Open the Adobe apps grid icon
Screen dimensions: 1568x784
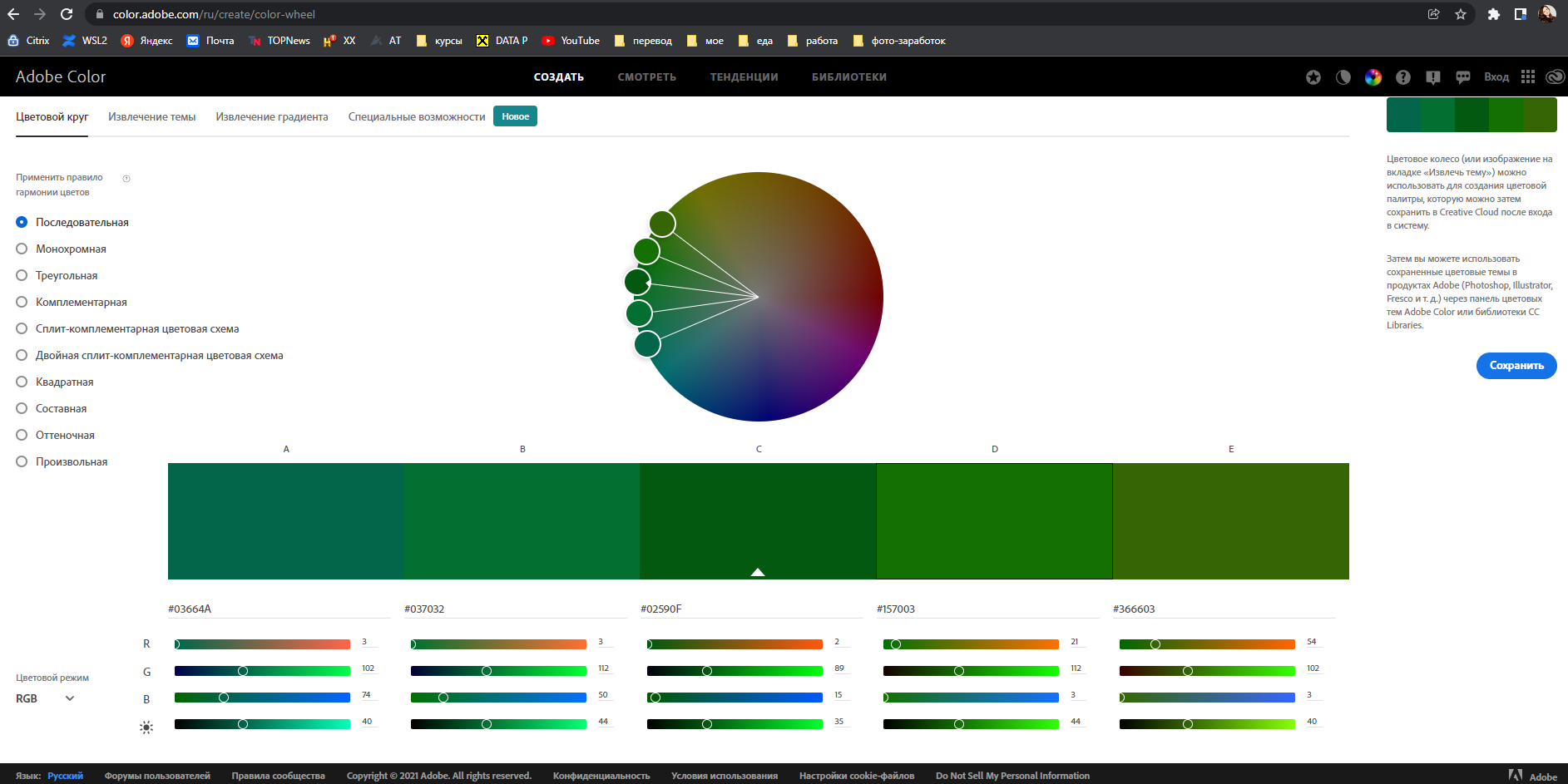point(1528,76)
